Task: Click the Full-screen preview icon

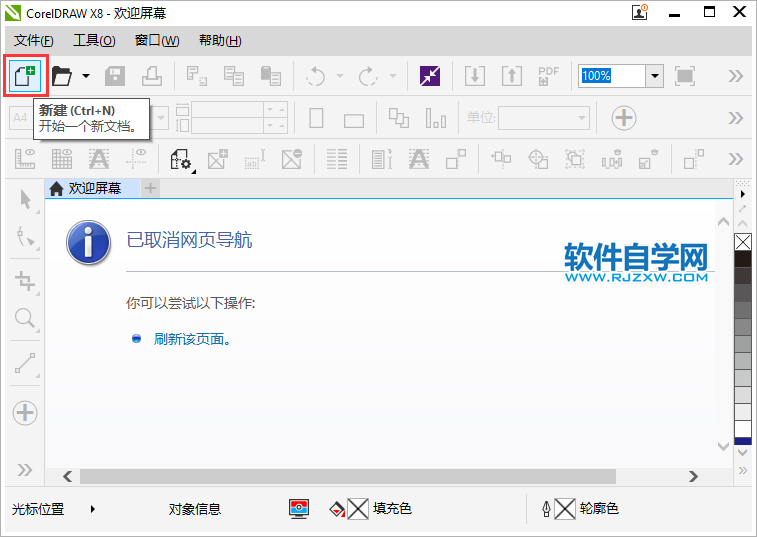Action: 685,76
